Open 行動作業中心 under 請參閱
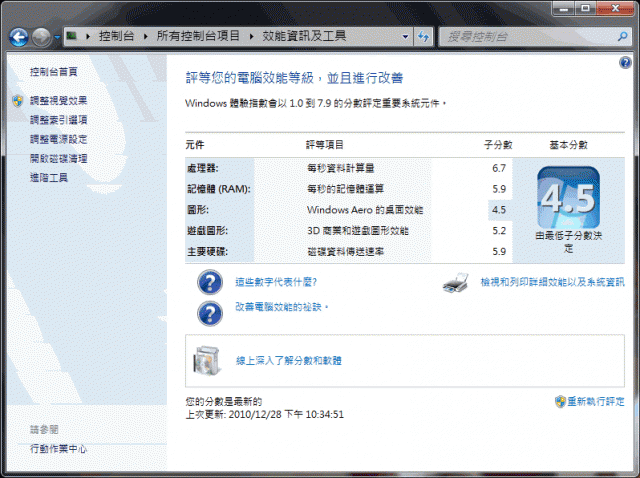Screen dimensions: 640x478 (x=58, y=449)
